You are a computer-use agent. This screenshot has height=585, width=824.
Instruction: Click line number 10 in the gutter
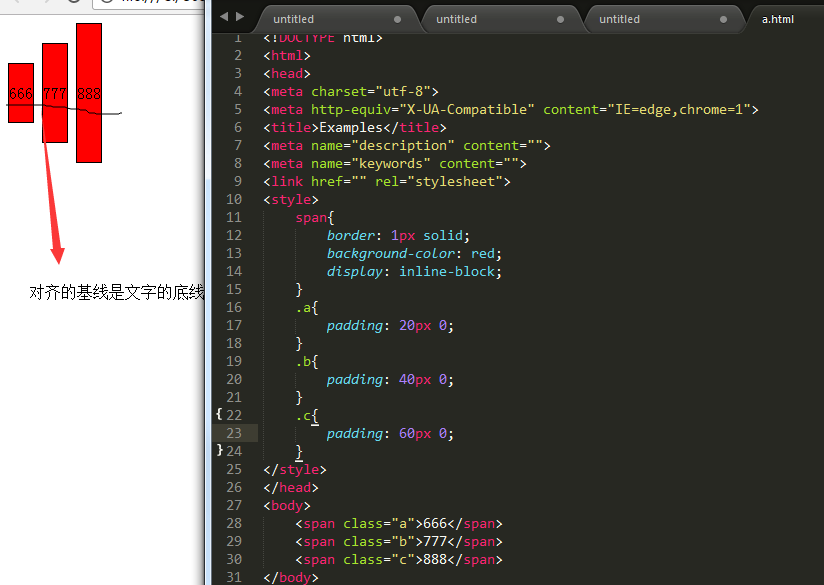click(x=234, y=199)
